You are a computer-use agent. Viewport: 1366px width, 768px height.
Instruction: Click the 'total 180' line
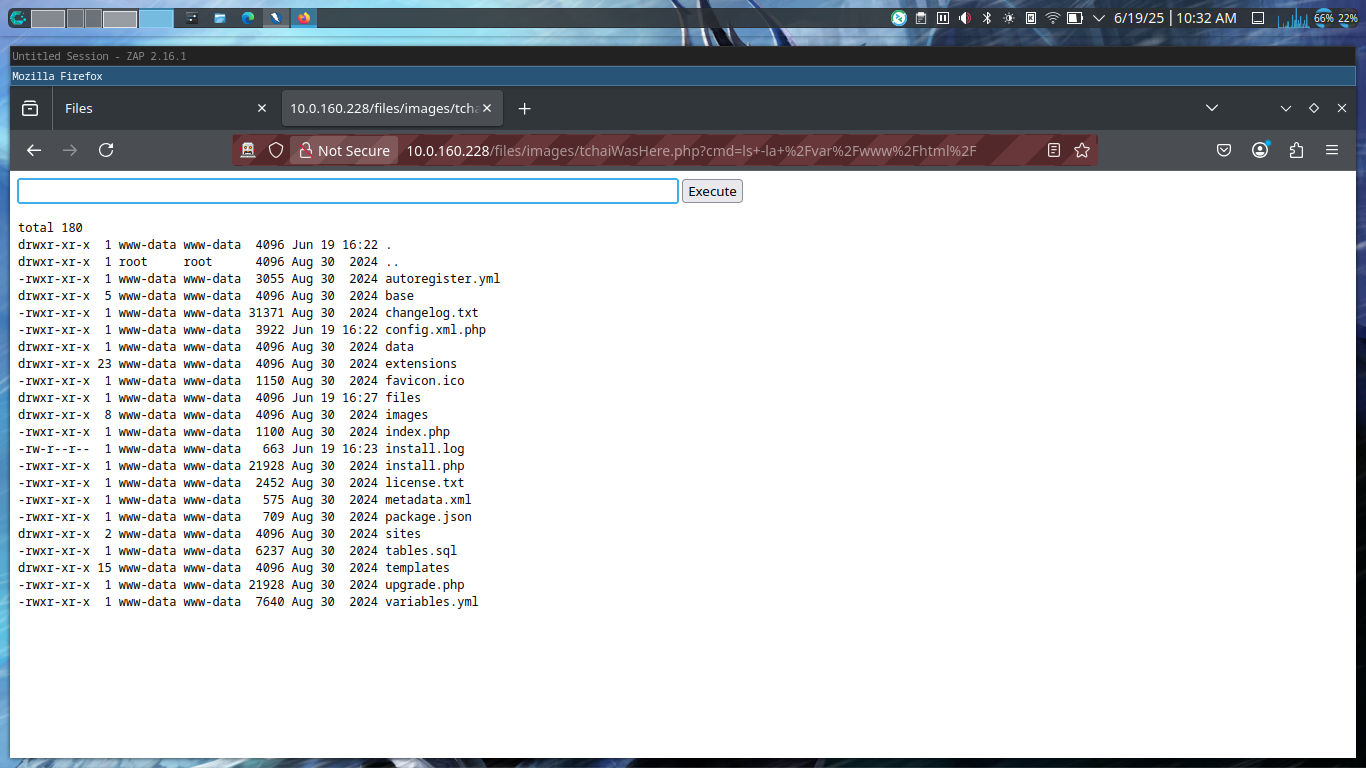50,228
